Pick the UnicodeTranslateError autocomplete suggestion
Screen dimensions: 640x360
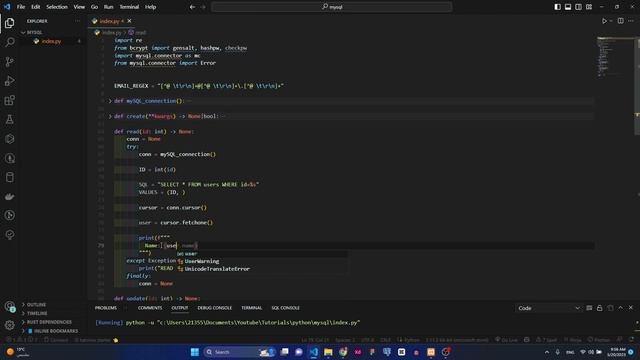tap(217, 269)
